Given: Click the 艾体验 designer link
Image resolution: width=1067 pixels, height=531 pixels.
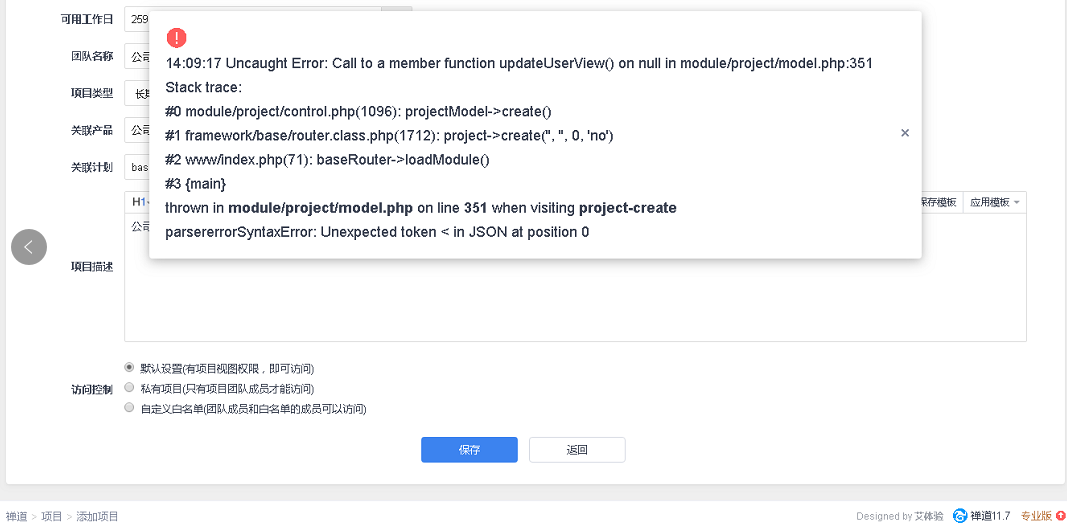Looking at the screenshot, I should [x=927, y=516].
